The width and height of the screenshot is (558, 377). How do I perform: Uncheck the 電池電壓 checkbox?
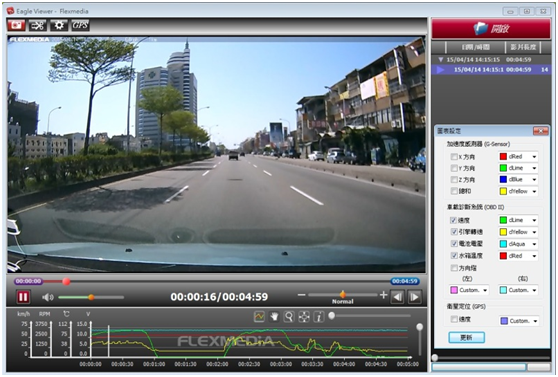[454, 244]
